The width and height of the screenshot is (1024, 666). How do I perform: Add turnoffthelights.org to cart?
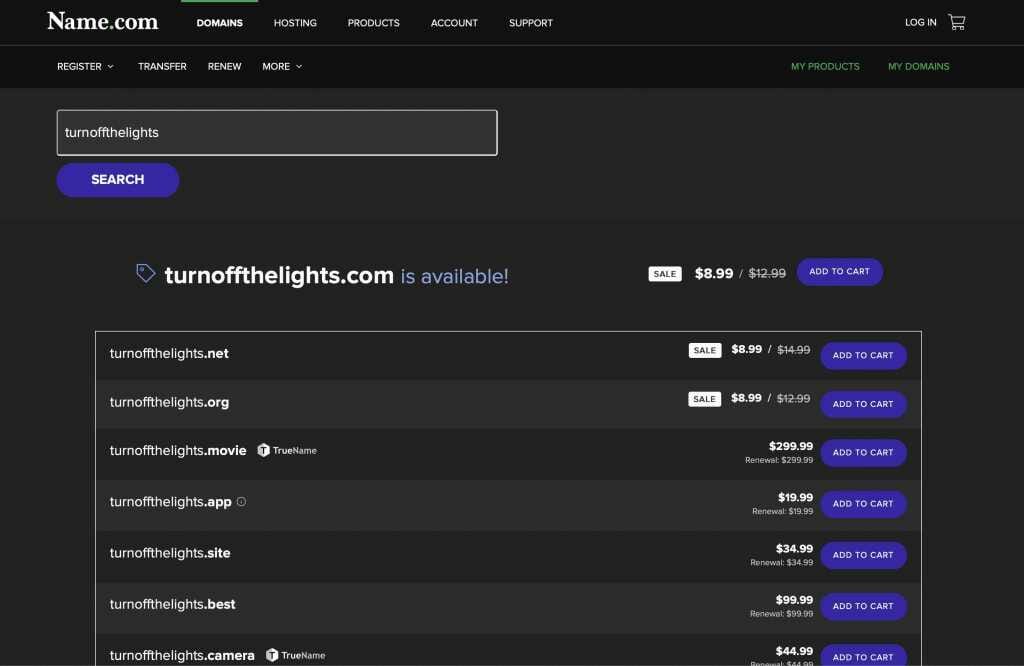click(x=863, y=404)
